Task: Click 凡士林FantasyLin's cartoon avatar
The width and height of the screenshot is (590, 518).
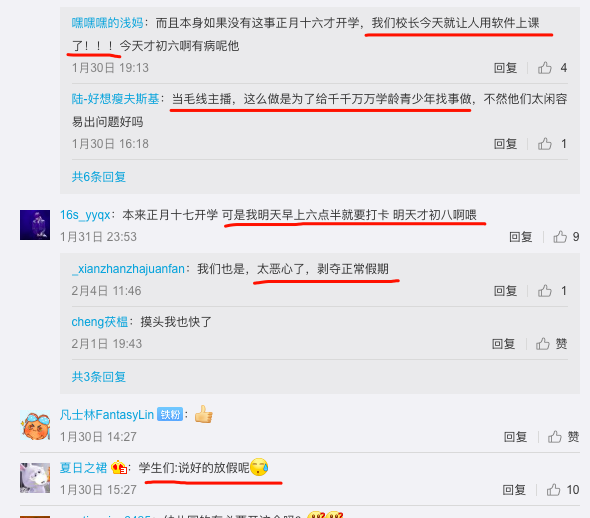Action: click(35, 425)
